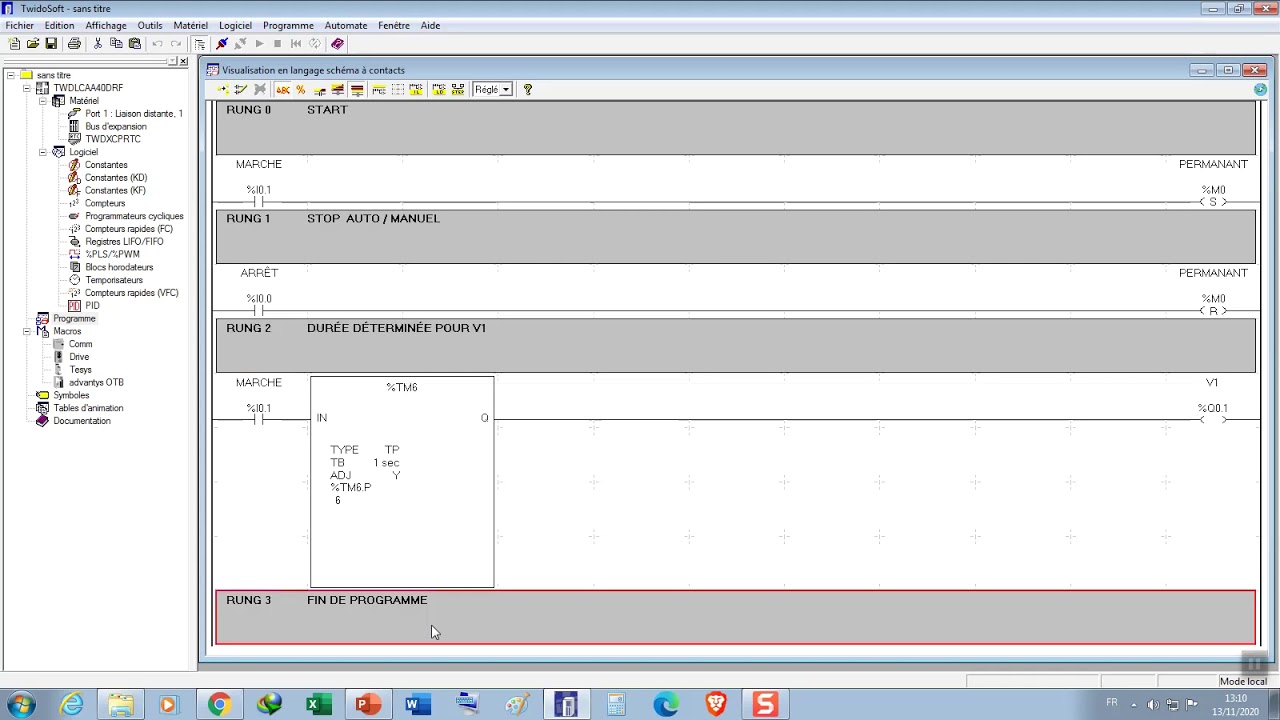This screenshot has width=1280, height=720.
Task: Select Registres LIFO/FIFO tree item
Action: pos(124,242)
